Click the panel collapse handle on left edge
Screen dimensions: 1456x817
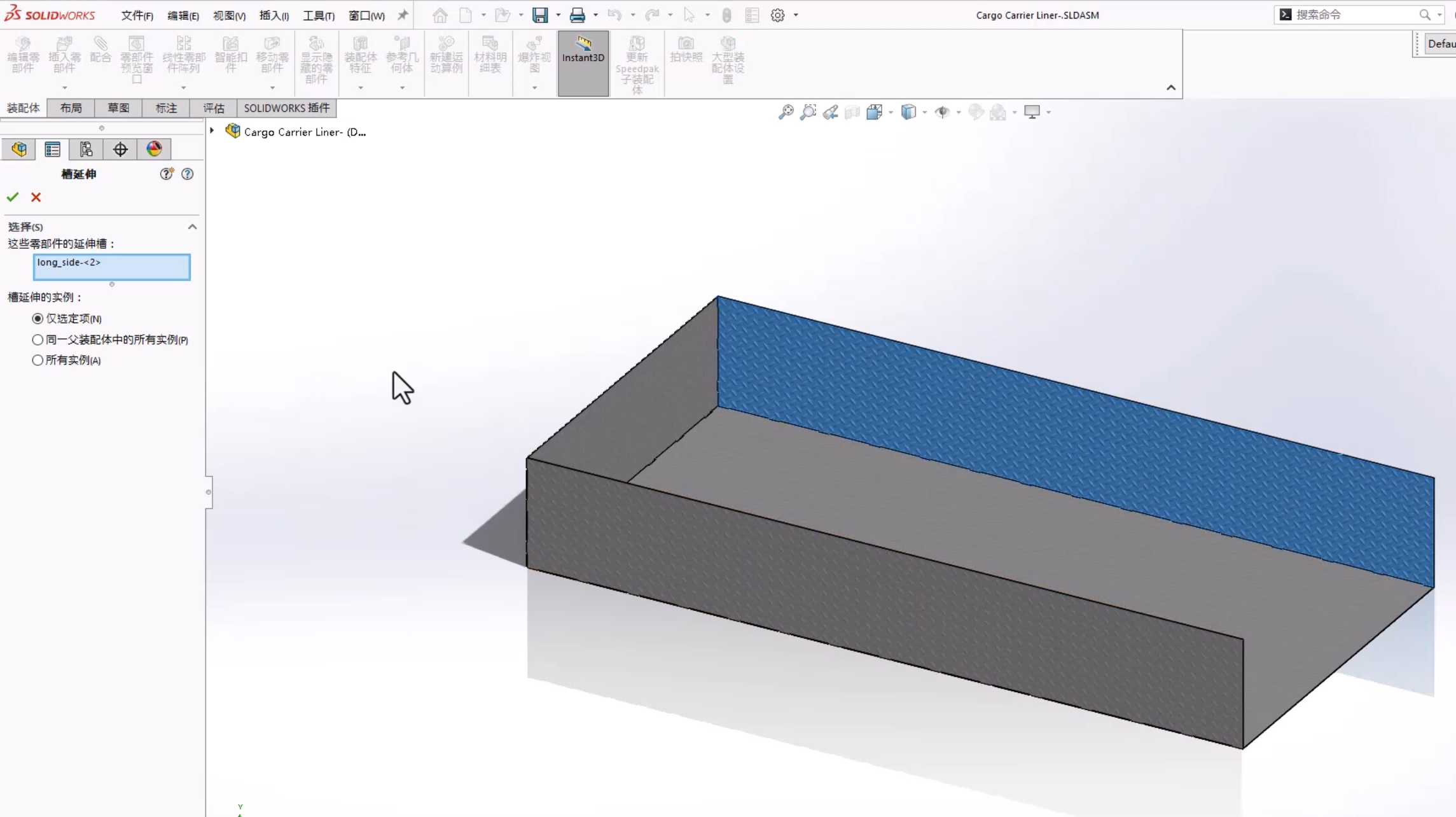click(209, 492)
